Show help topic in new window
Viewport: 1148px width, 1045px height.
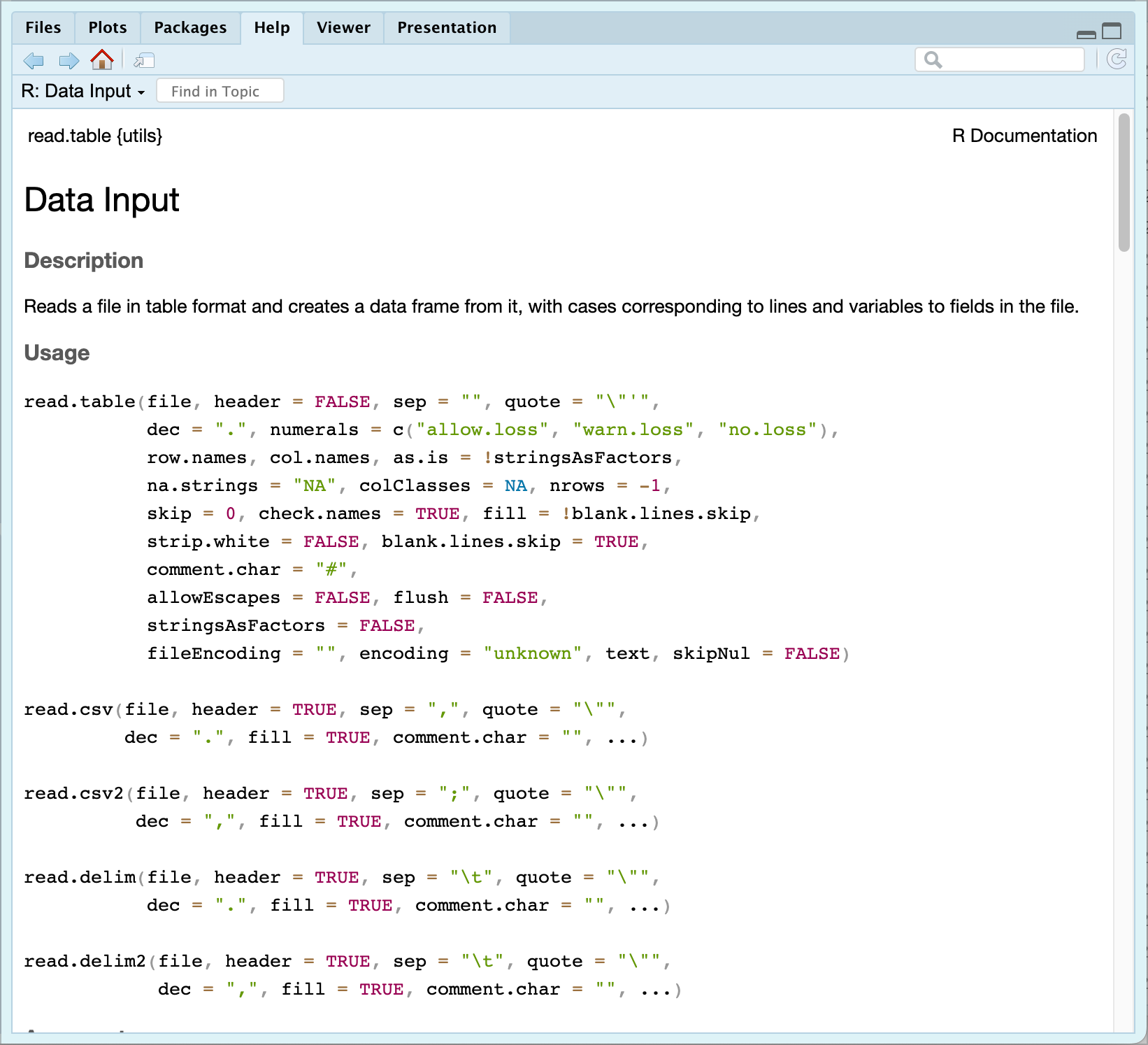[x=144, y=61]
